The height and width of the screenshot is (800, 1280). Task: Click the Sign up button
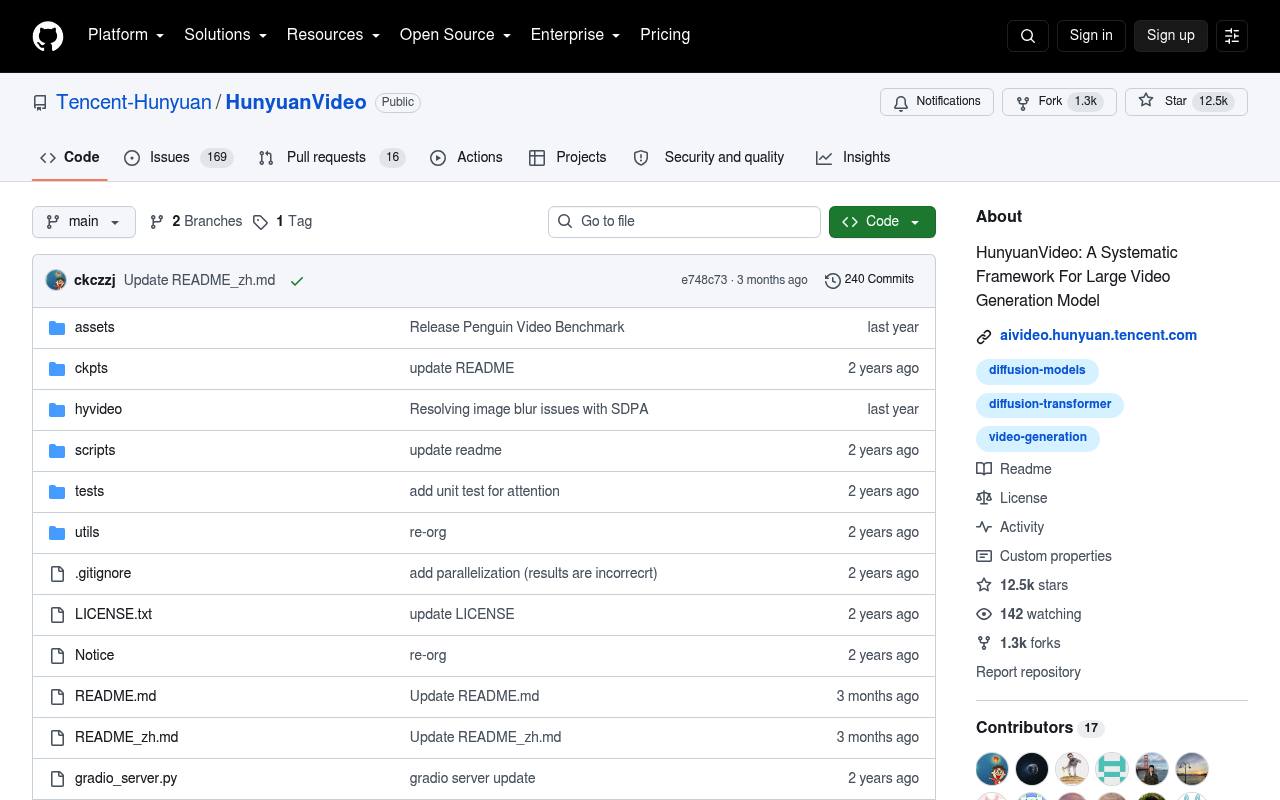1171,36
